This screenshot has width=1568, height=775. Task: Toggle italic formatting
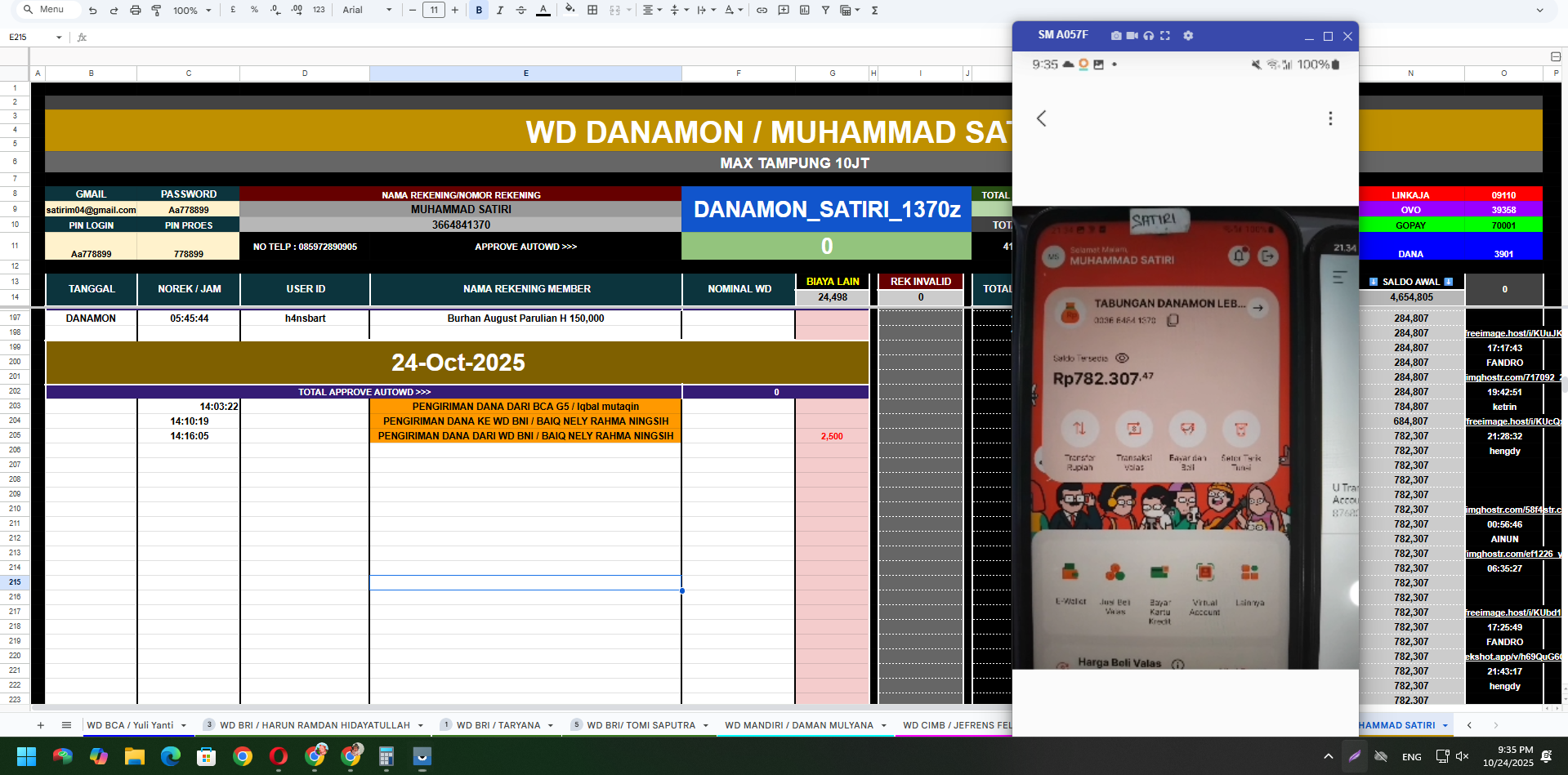[x=500, y=10]
